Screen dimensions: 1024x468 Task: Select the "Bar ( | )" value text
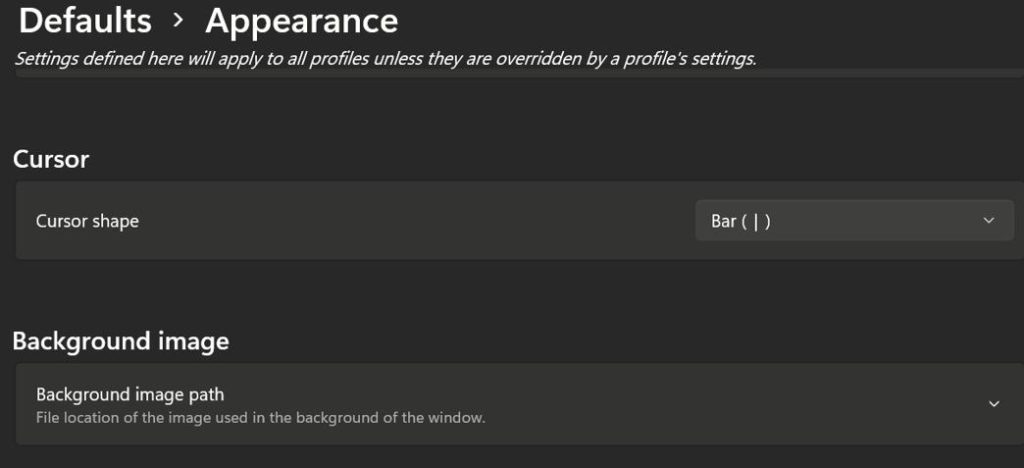741,221
